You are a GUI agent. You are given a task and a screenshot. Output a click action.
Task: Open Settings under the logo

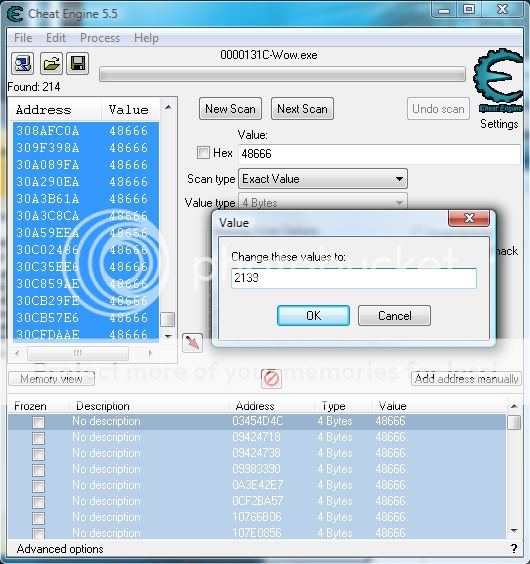[x=499, y=124]
